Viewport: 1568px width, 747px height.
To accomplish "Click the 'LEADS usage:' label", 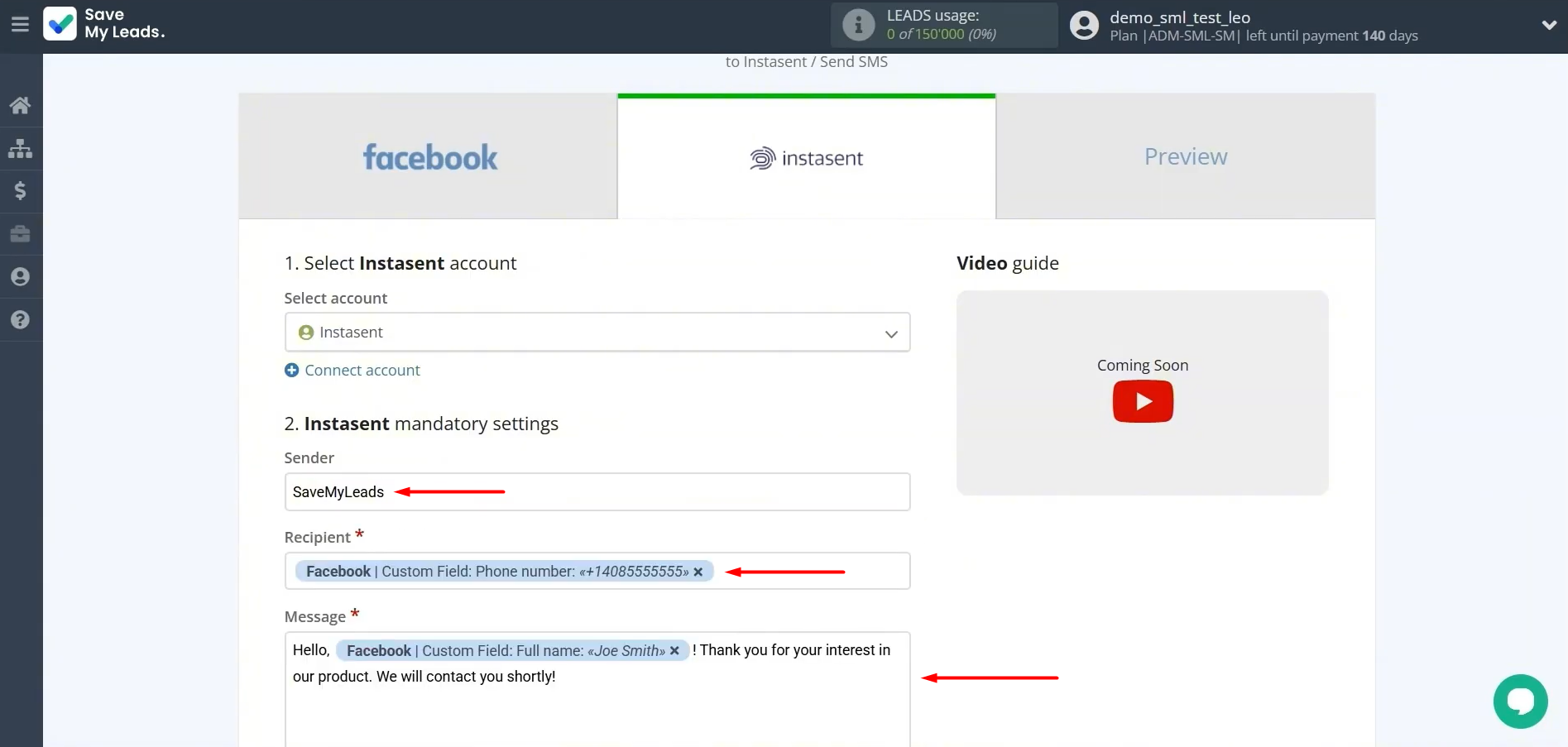I will [x=933, y=16].
